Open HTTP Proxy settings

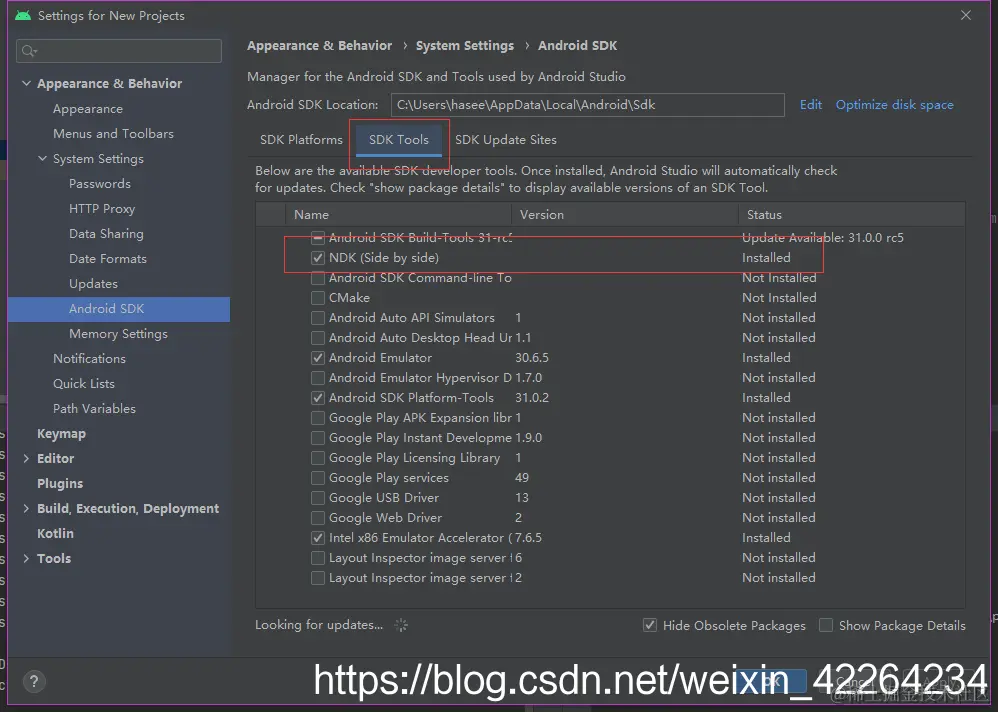pos(102,209)
